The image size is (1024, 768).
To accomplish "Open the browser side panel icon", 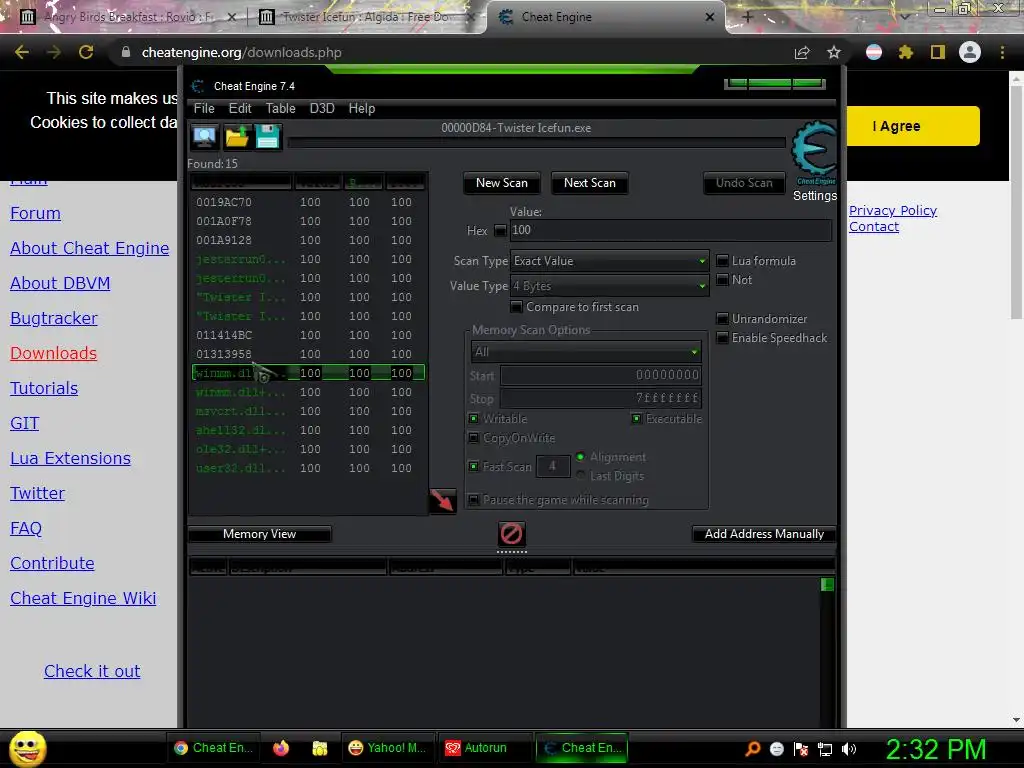I will click(x=938, y=52).
